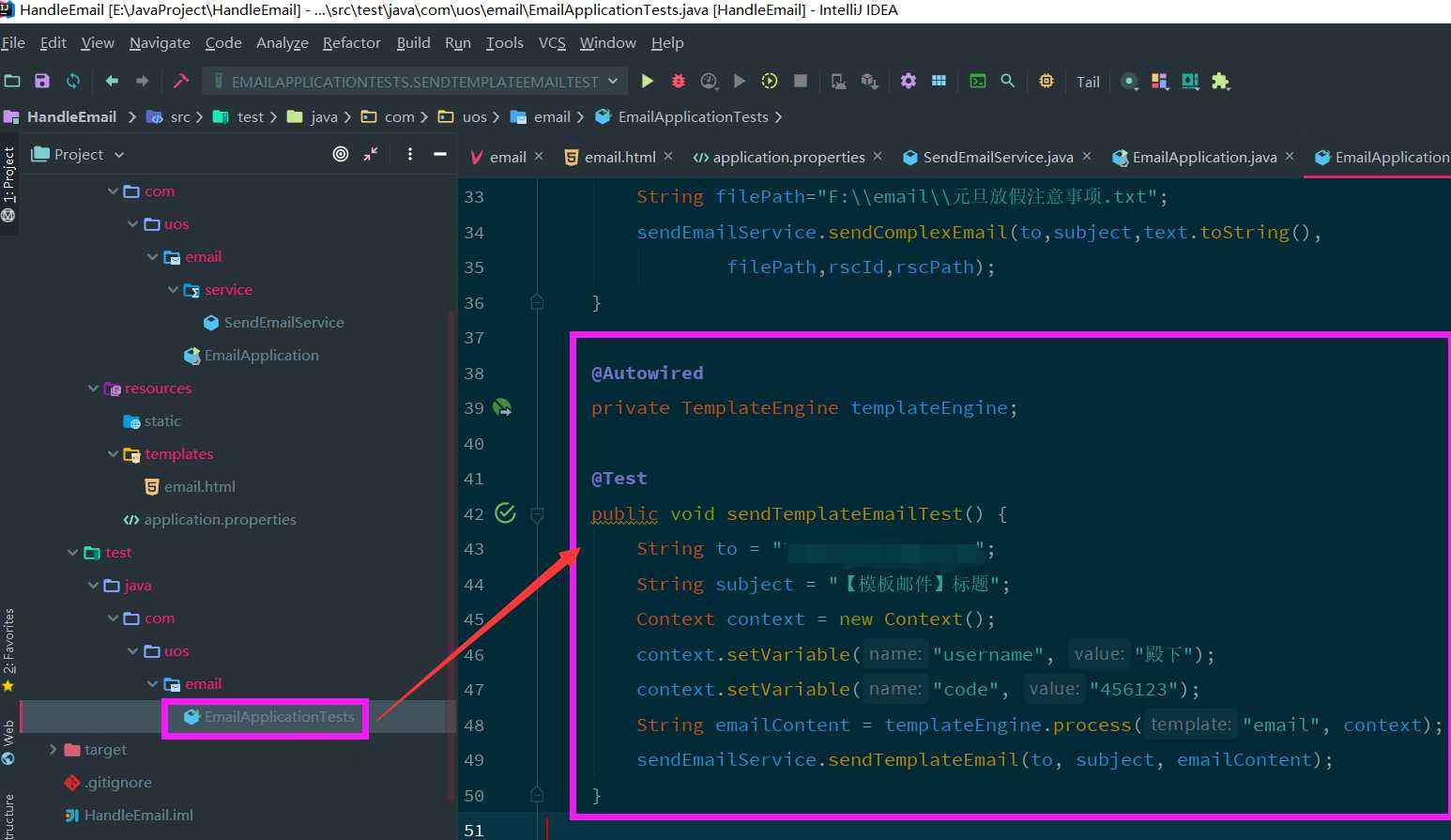Open the VCS menu
1451x840 pixels.
point(552,43)
